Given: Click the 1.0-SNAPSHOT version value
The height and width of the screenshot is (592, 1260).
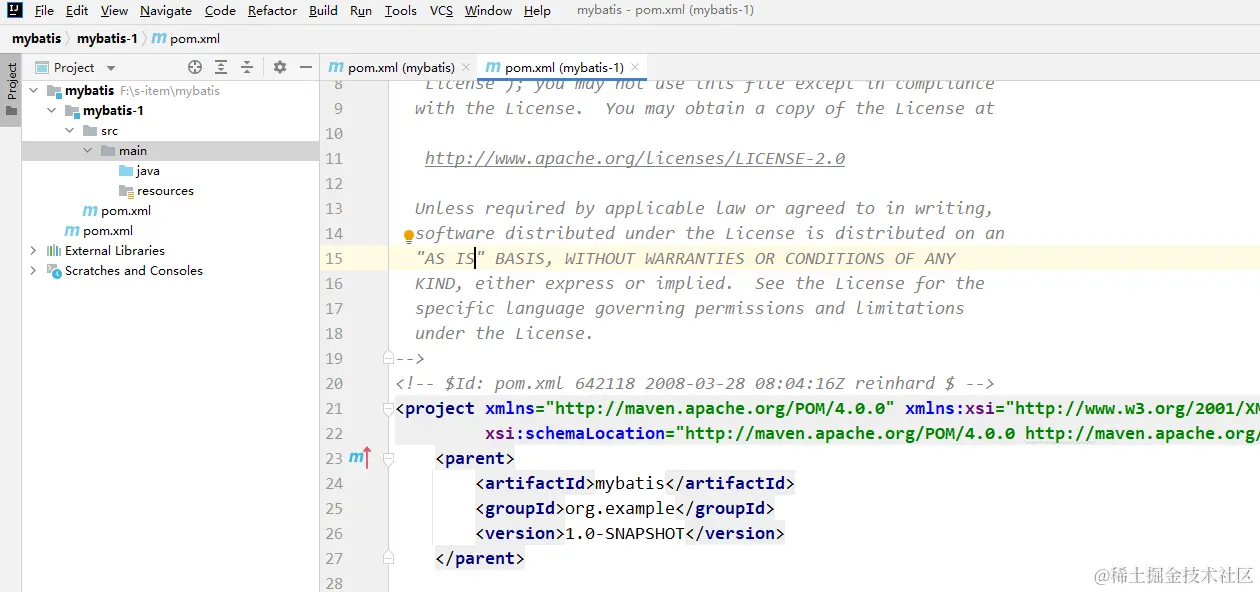Looking at the screenshot, I should (625, 533).
